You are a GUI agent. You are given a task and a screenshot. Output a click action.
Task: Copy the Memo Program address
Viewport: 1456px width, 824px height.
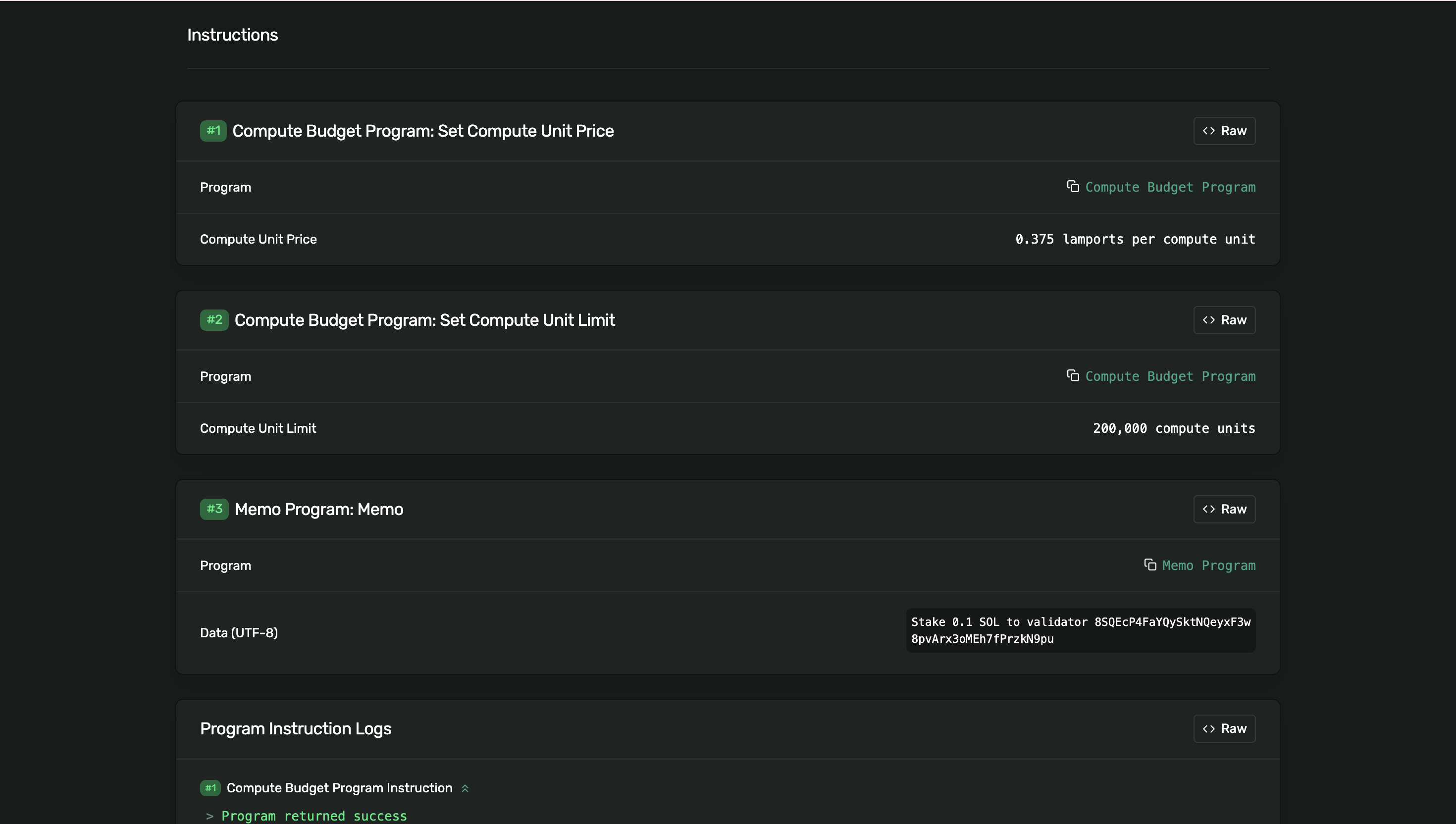tap(1149, 564)
